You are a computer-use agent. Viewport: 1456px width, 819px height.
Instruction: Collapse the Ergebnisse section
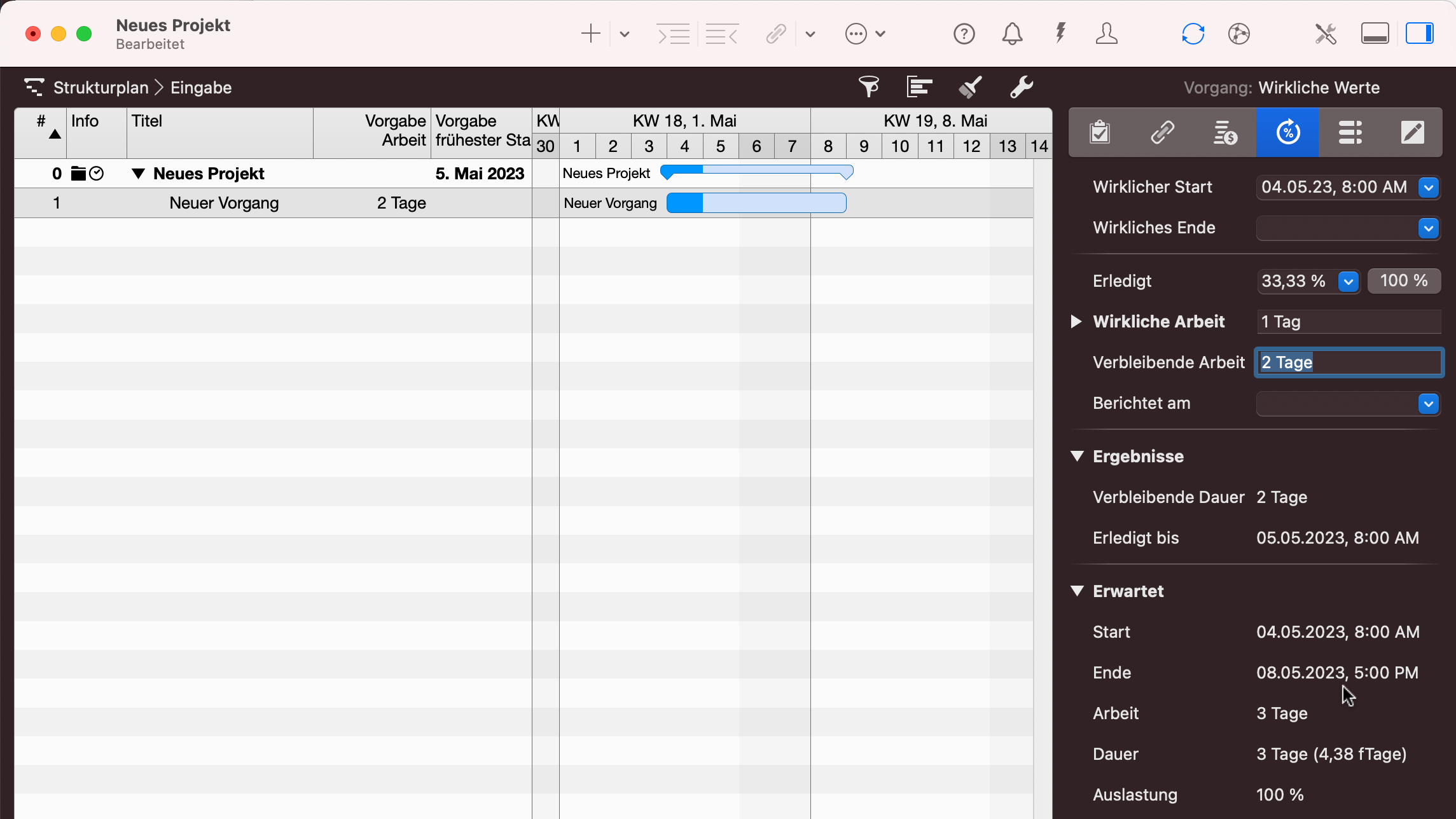(1077, 456)
